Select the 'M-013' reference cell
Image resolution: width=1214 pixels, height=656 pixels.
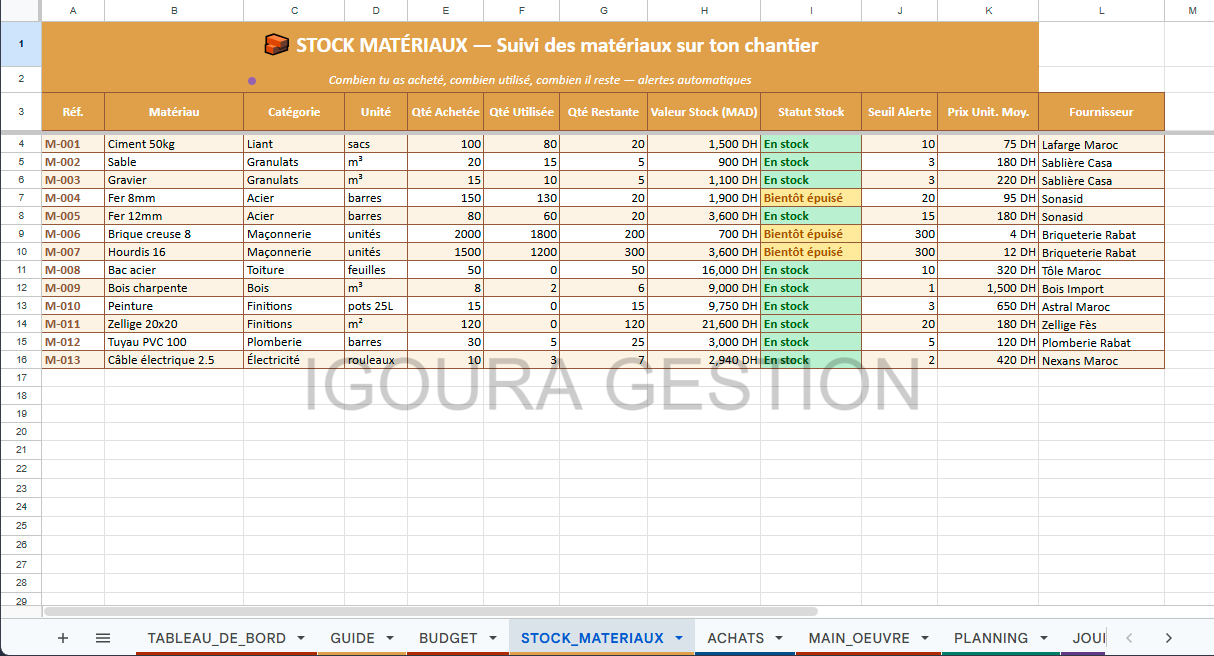[73, 360]
